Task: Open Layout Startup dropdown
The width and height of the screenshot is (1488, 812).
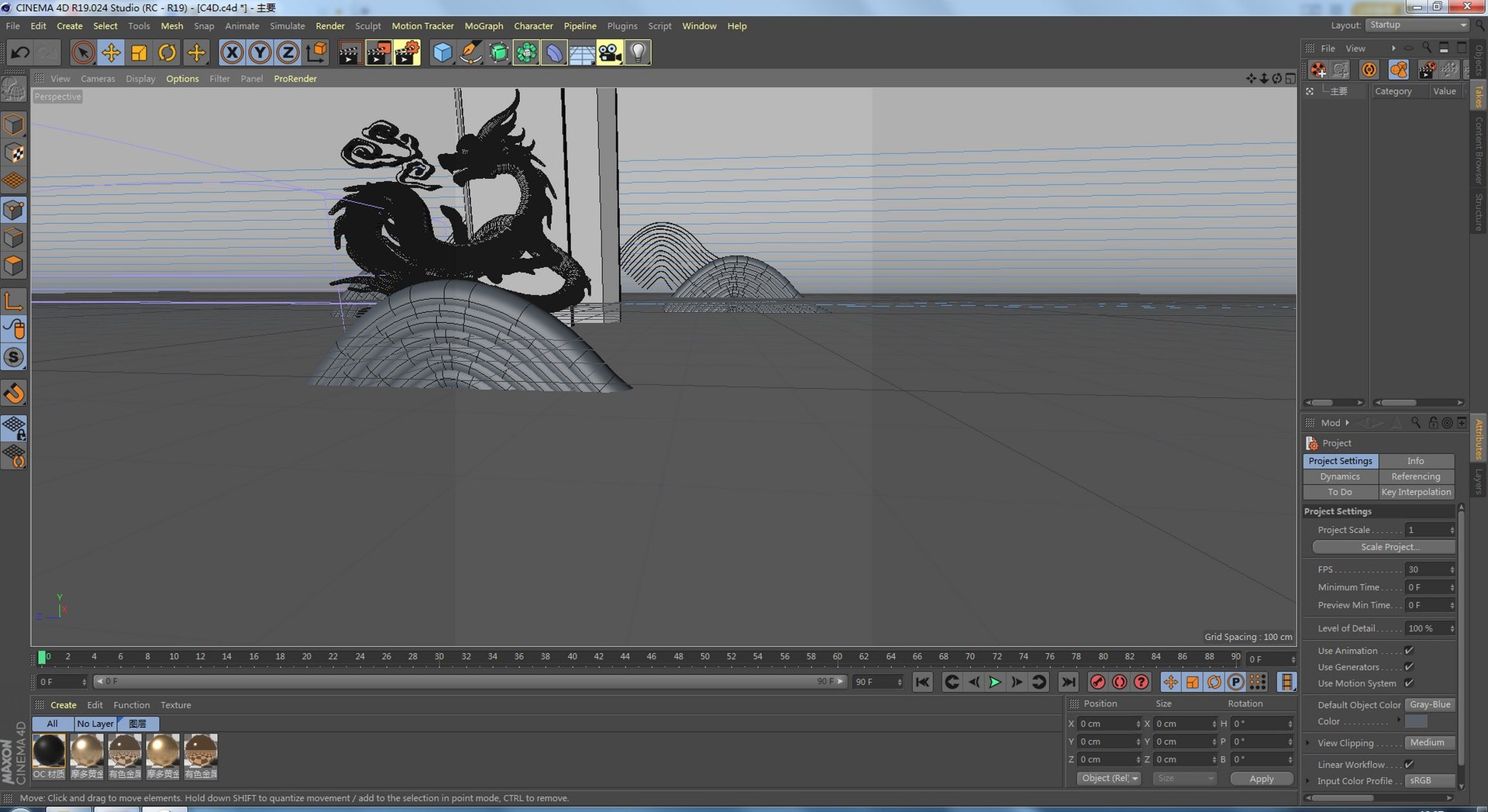Action: click(1417, 25)
